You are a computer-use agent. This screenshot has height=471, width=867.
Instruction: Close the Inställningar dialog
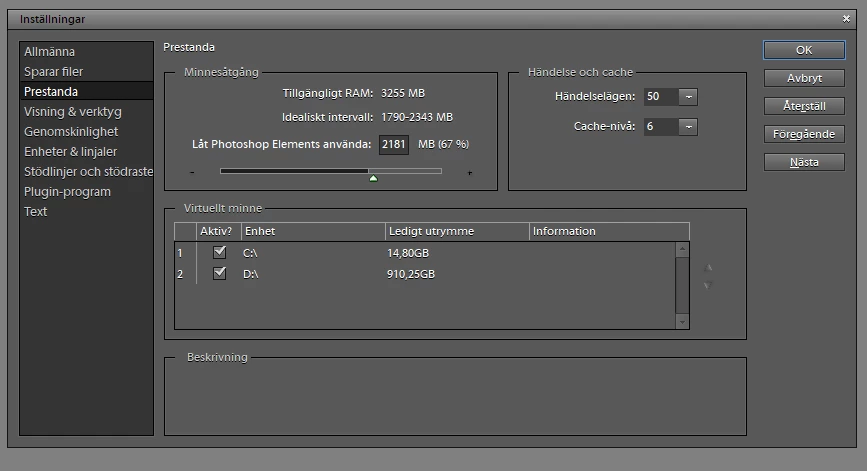click(x=846, y=19)
